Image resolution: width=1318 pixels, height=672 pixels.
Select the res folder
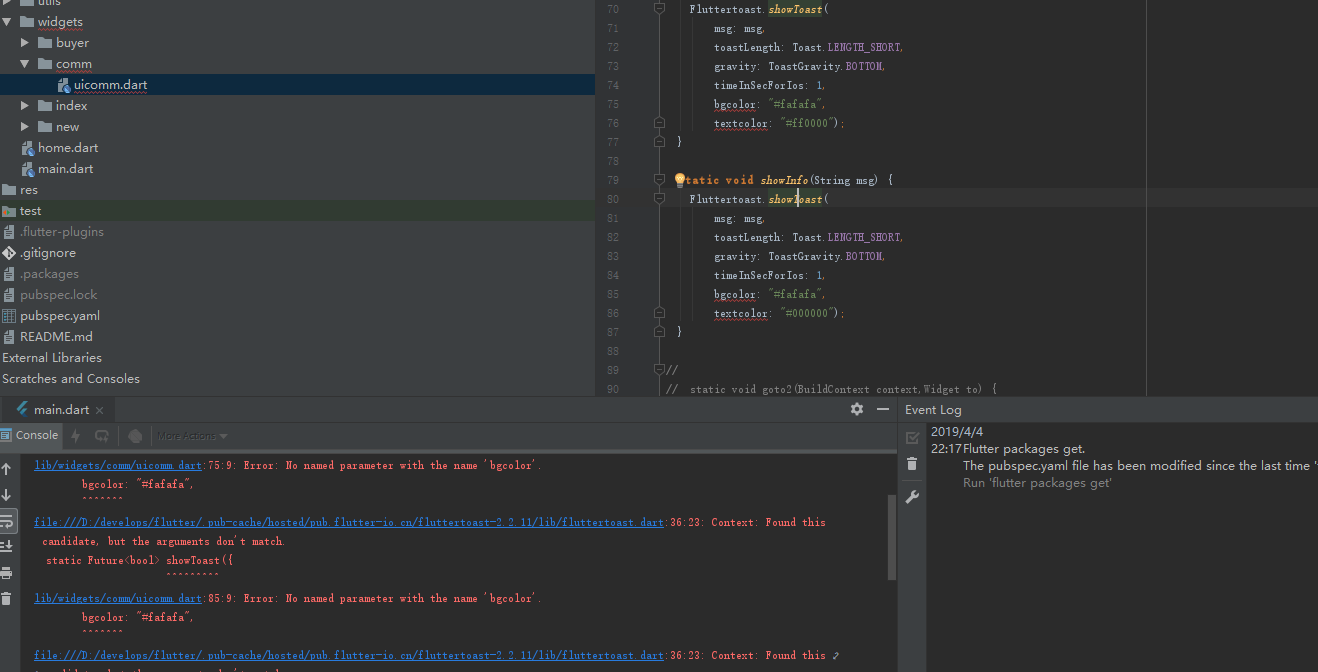pyautogui.click(x=29, y=190)
